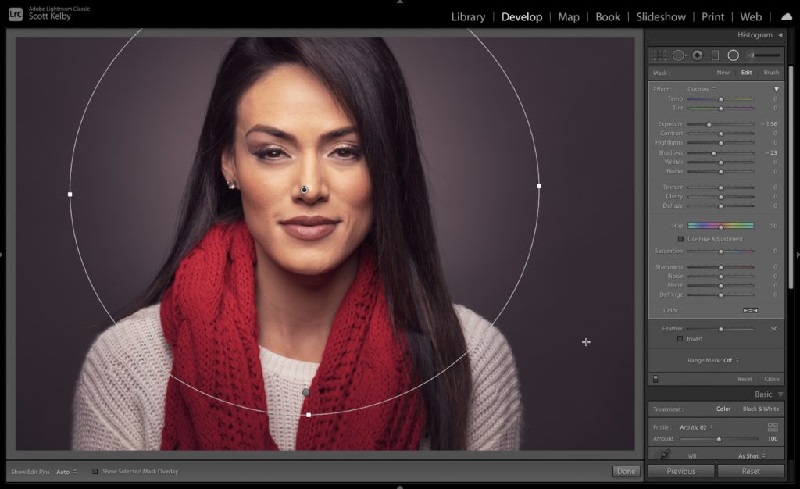This screenshot has height=489, width=800.
Task: Switch to the Print module
Action: point(712,17)
